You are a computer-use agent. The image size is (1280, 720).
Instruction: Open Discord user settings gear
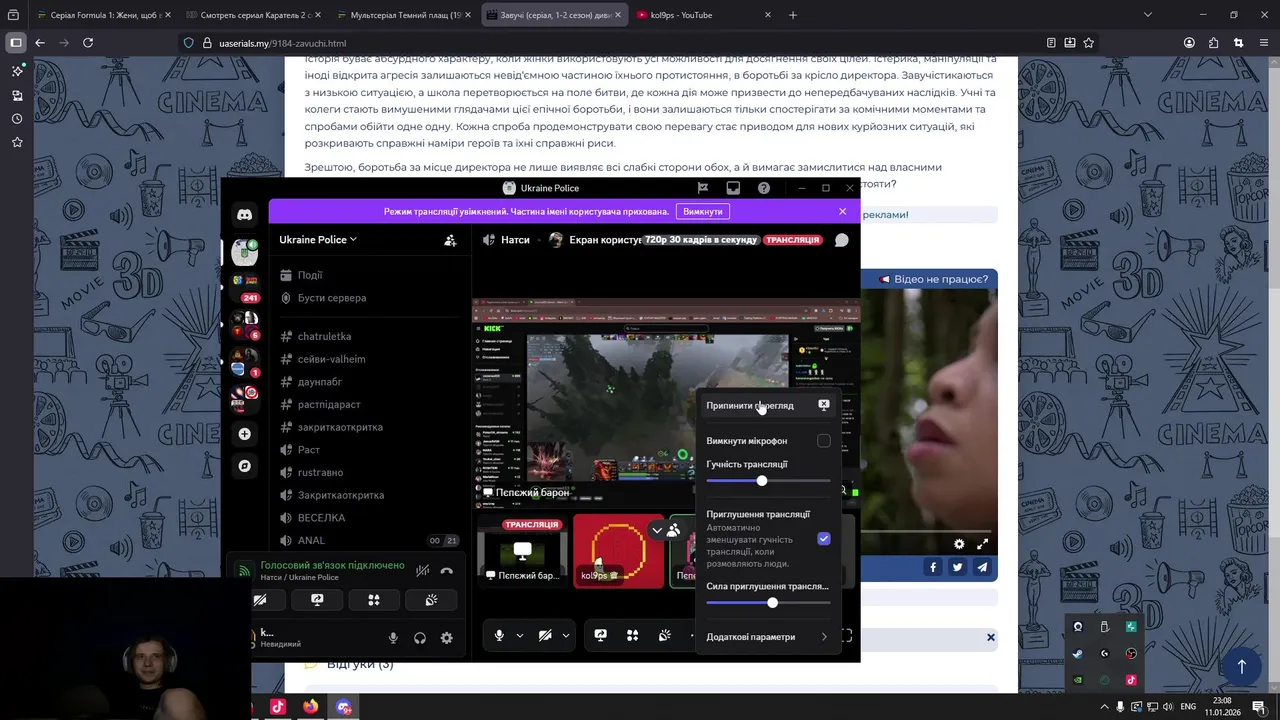click(x=446, y=638)
